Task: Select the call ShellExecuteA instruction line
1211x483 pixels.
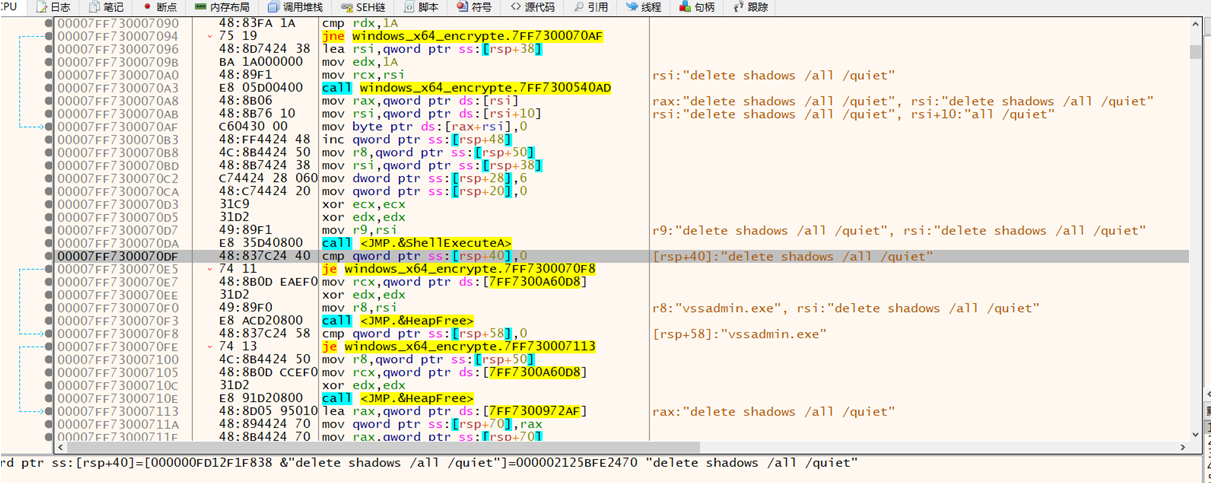Action: coord(416,243)
